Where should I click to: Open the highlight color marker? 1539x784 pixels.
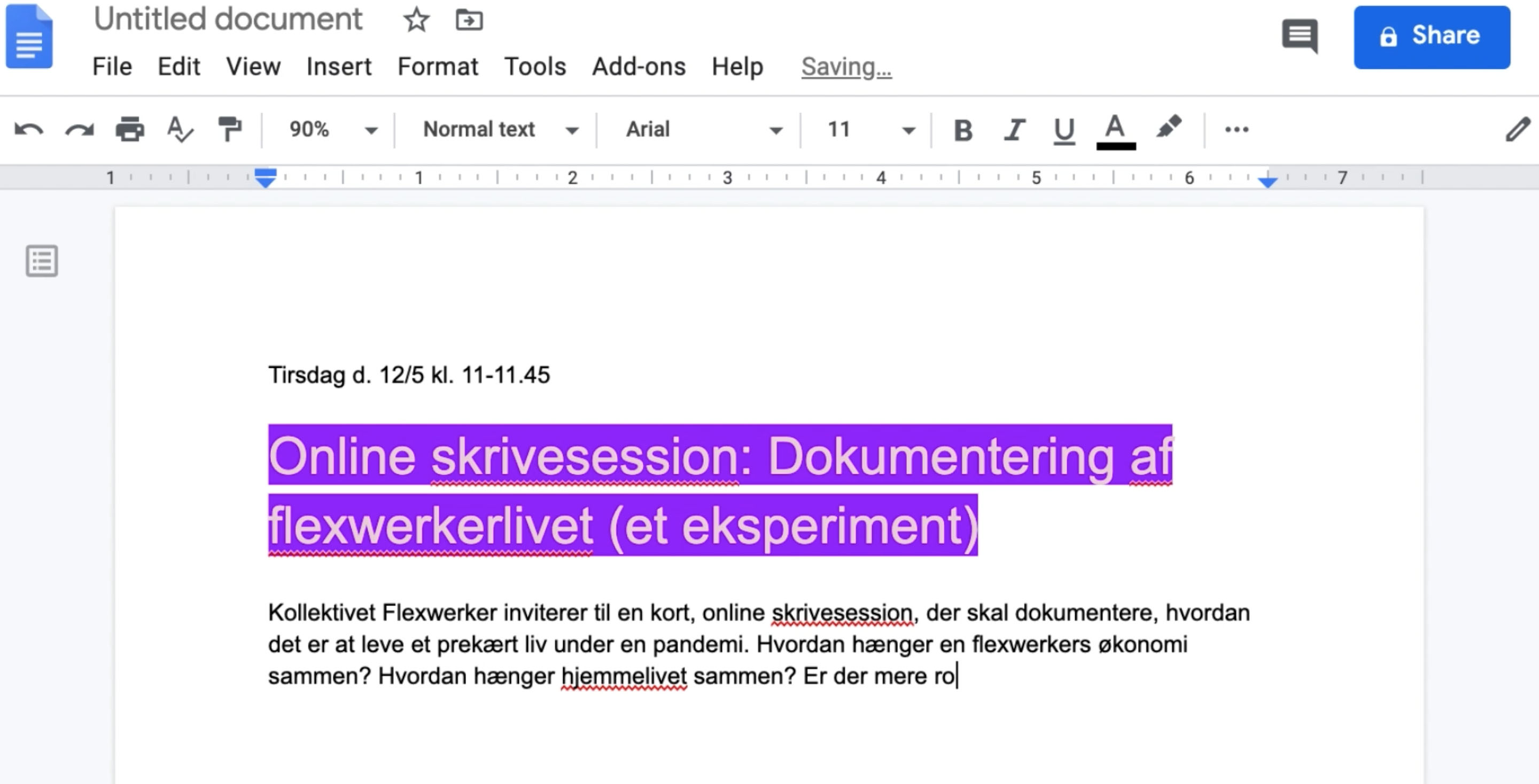1168,127
